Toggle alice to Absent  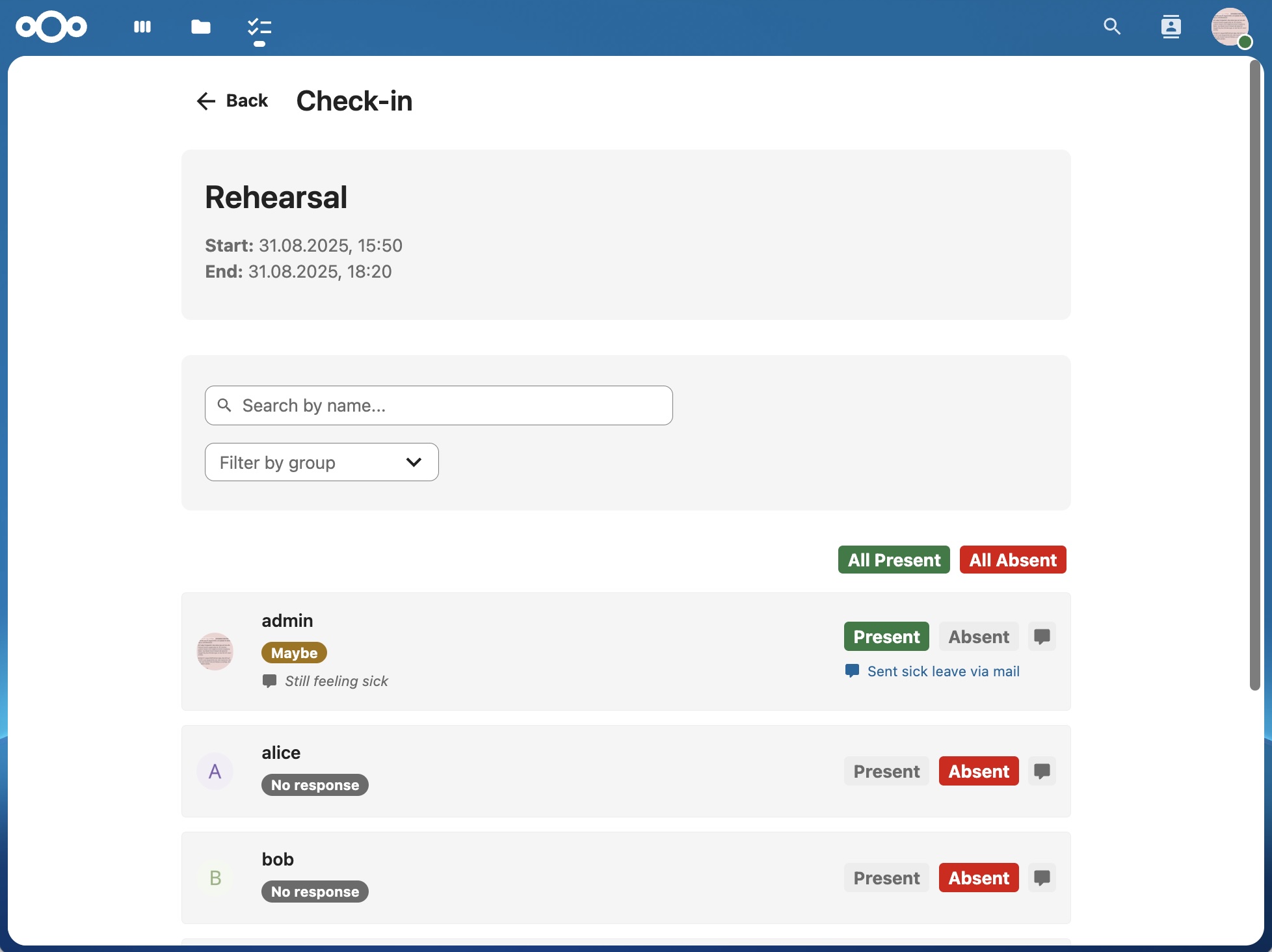pyautogui.click(x=978, y=771)
